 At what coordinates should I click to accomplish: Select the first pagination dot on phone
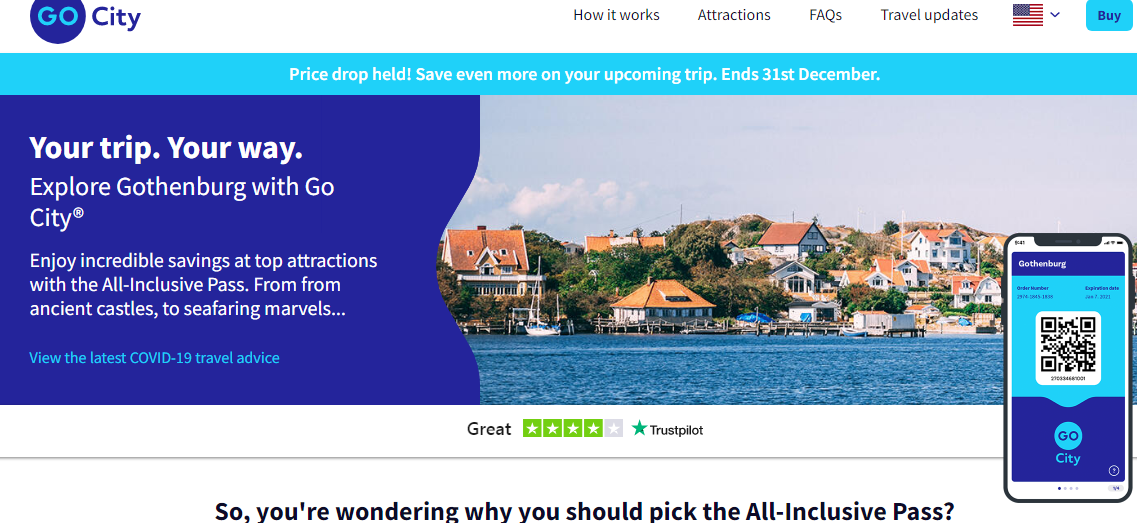click(x=1059, y=489)
